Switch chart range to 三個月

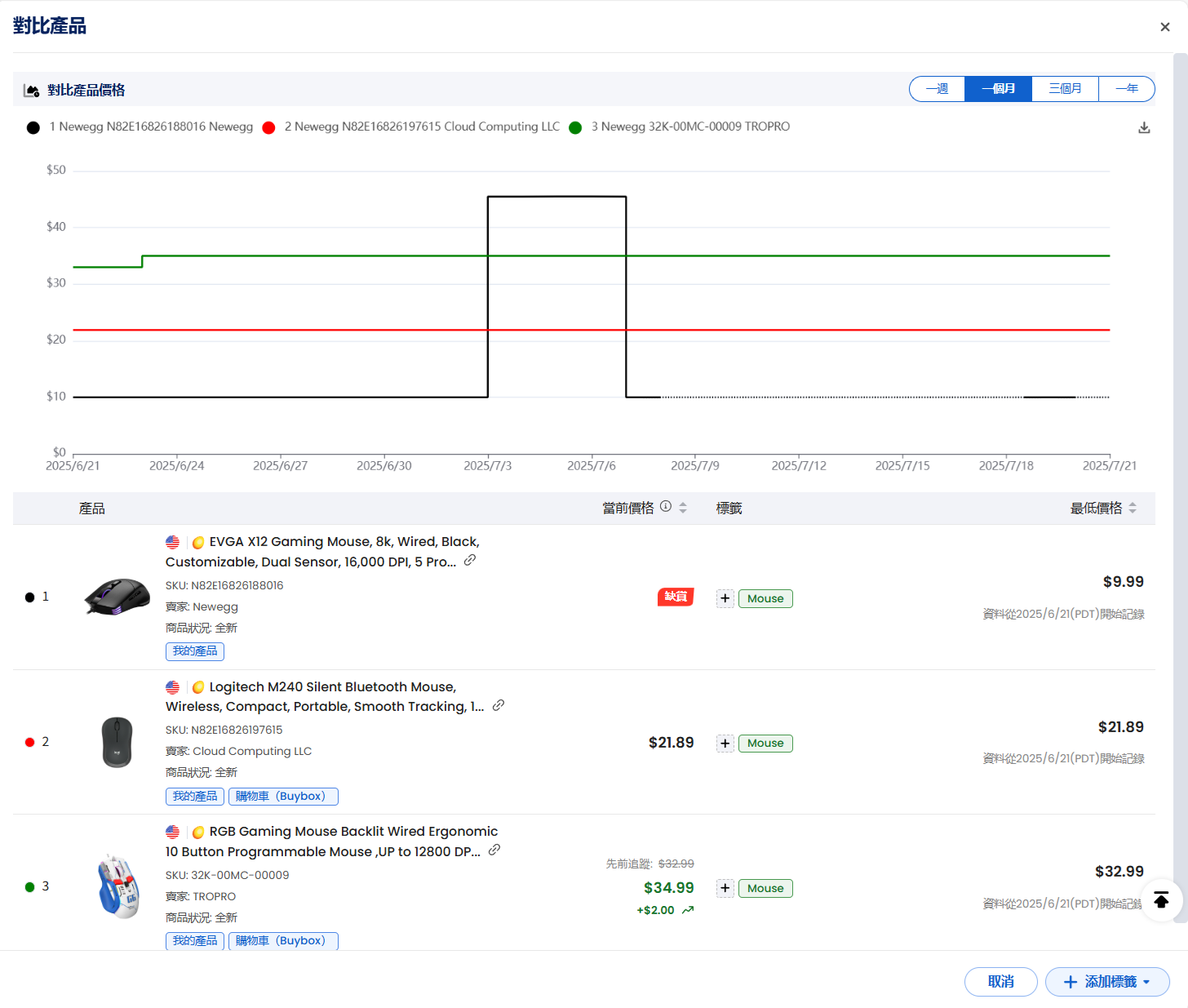click(x=1066, y=89)
